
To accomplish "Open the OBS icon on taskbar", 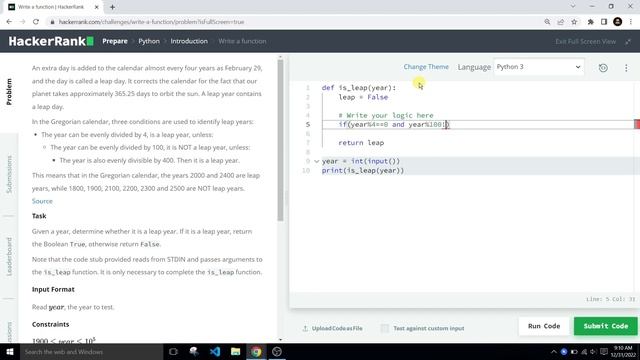I will (277, 351).
